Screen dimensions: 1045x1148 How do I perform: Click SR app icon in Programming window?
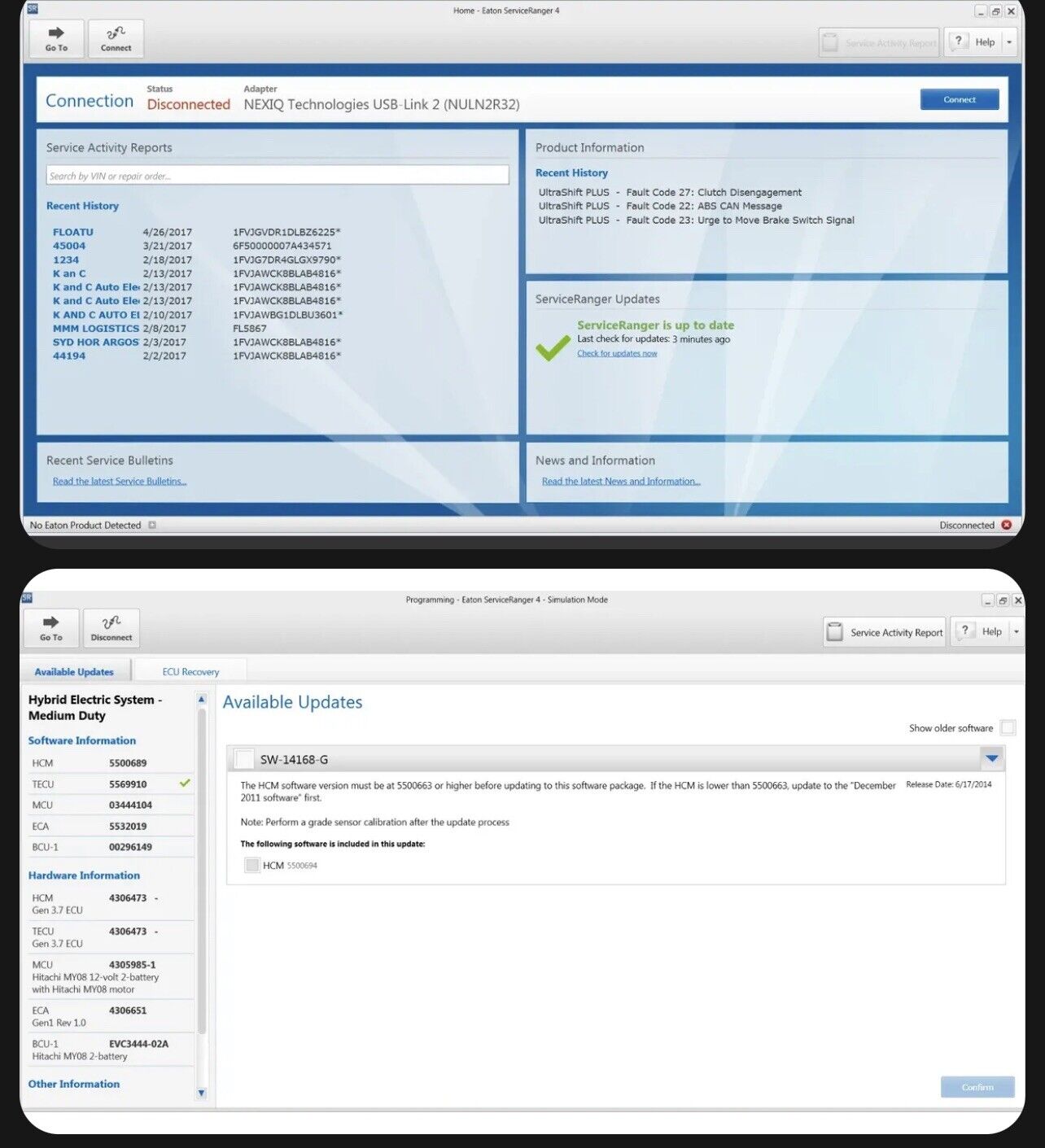(27, 598)
